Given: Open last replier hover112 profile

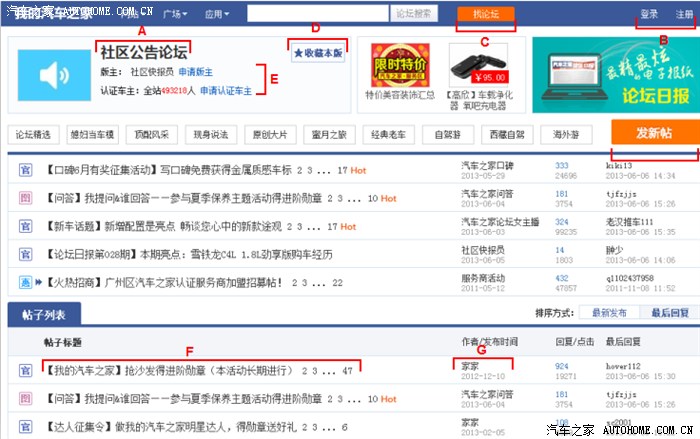Looking at the screenshot, I should pos(623,366).
